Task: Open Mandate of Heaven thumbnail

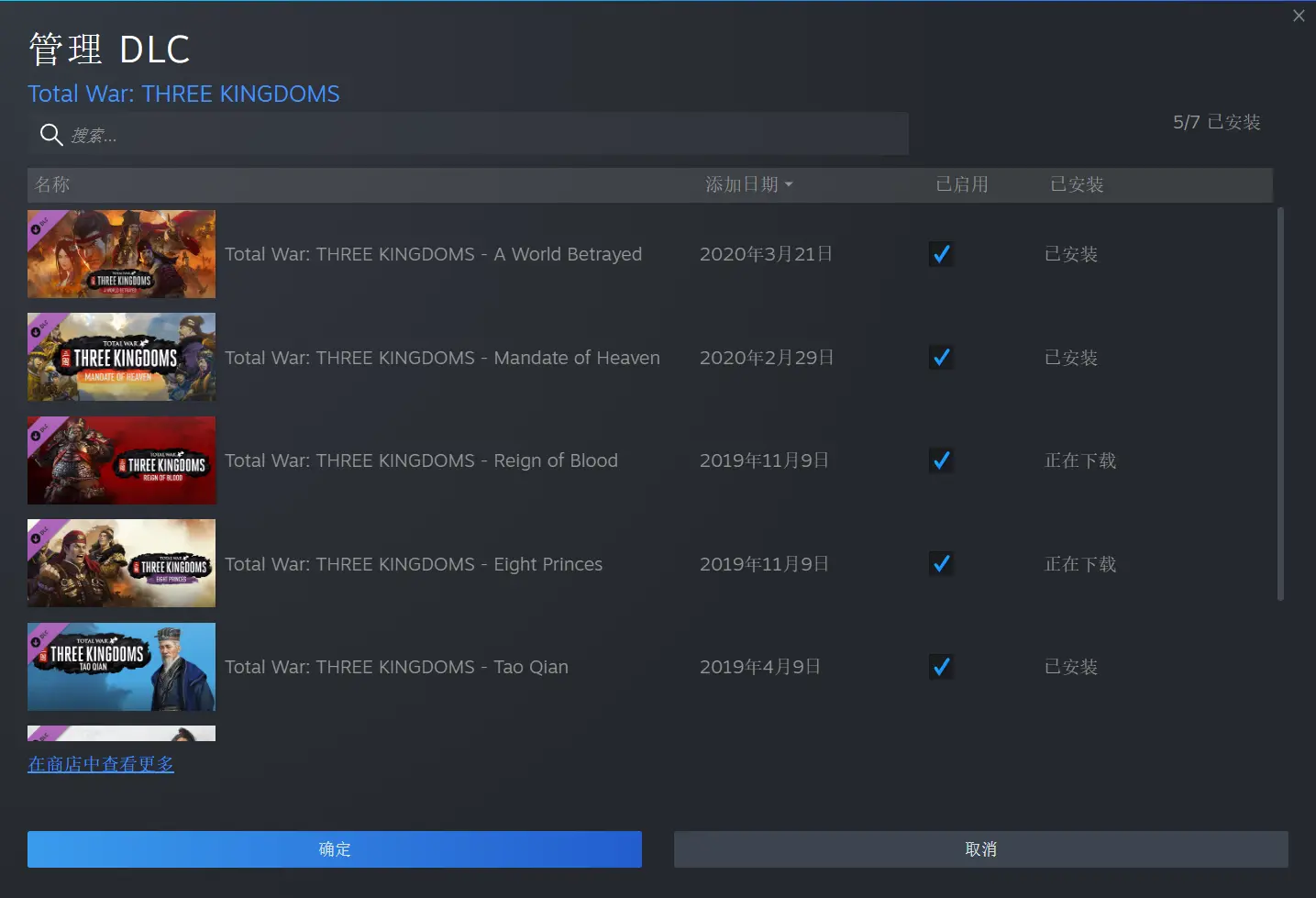Action: pos(121,357)
